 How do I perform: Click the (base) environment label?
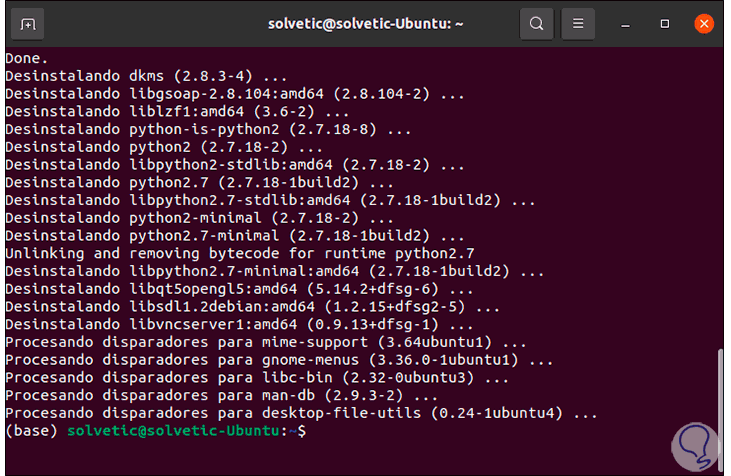coord(31,430)
